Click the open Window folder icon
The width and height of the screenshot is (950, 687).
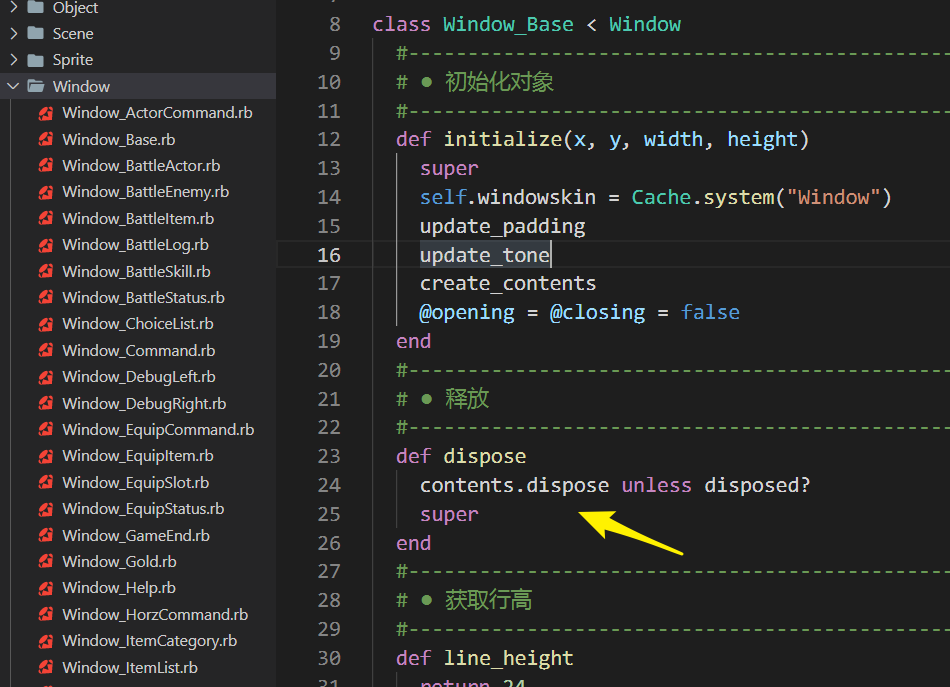pyautogui.click(x=36, y=86)
